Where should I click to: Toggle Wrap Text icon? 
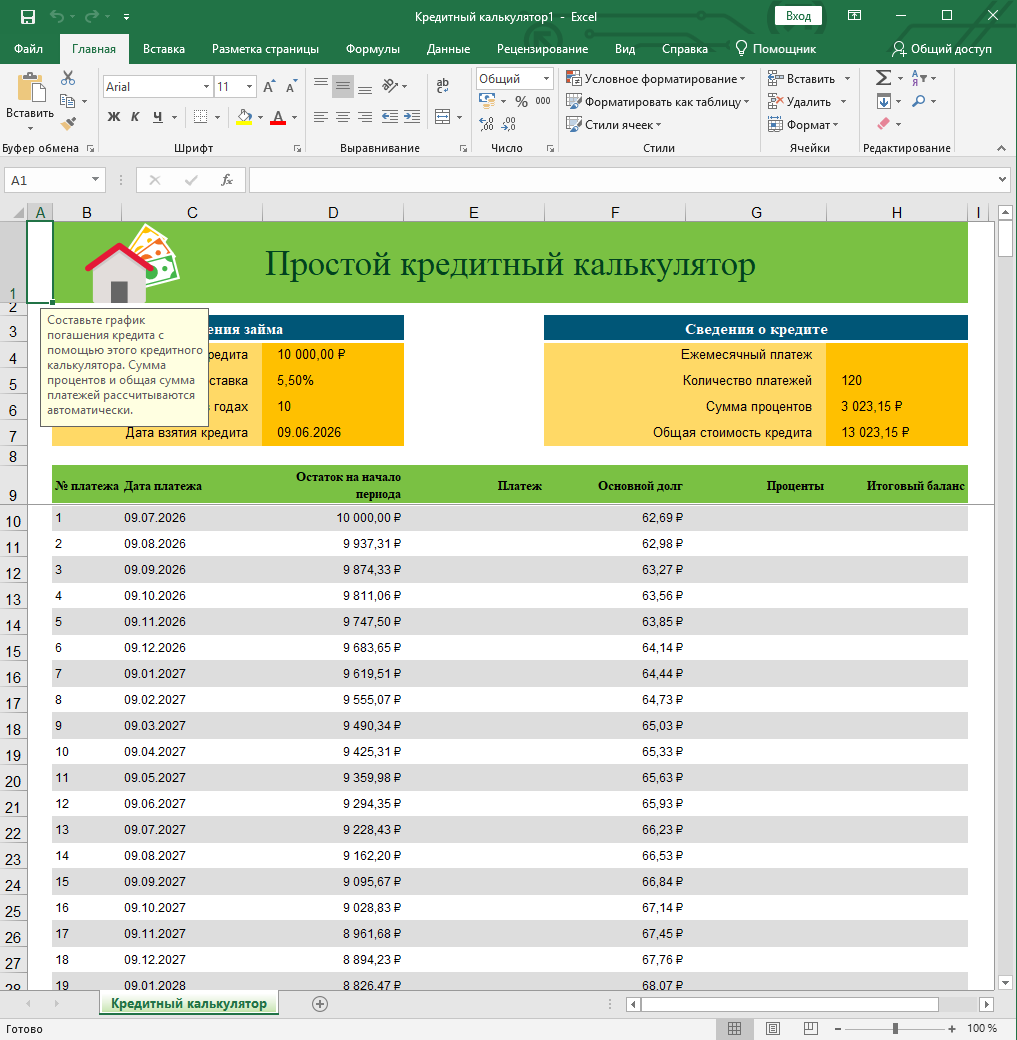tap(442, 86)
